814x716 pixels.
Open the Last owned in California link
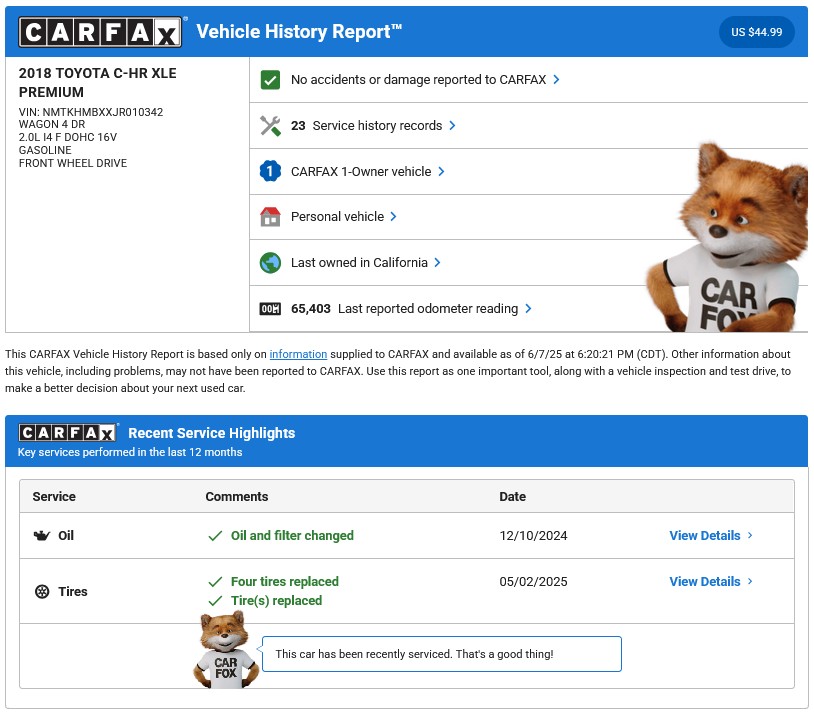tap(359, 263)
